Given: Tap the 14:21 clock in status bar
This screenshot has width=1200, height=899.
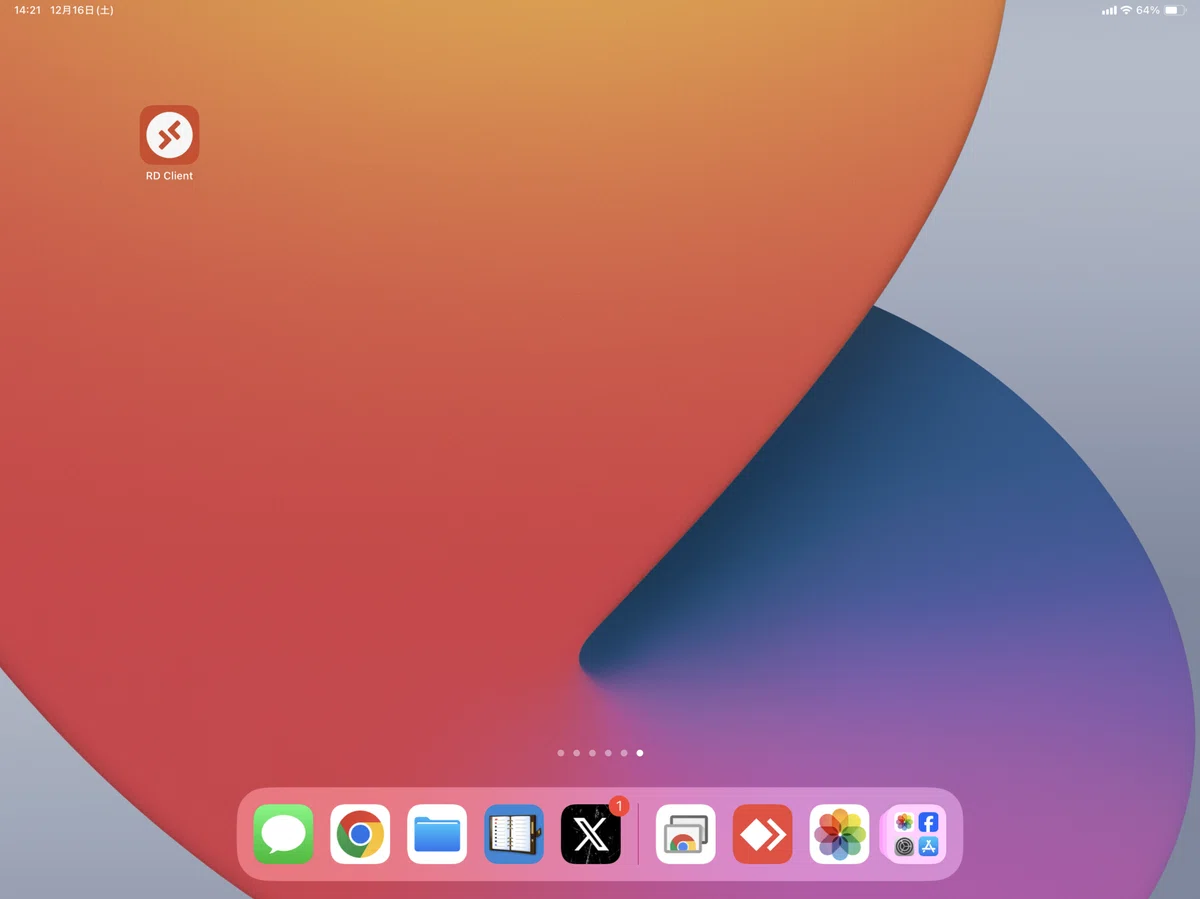Looking at the screenshot, I should (27, 10).
